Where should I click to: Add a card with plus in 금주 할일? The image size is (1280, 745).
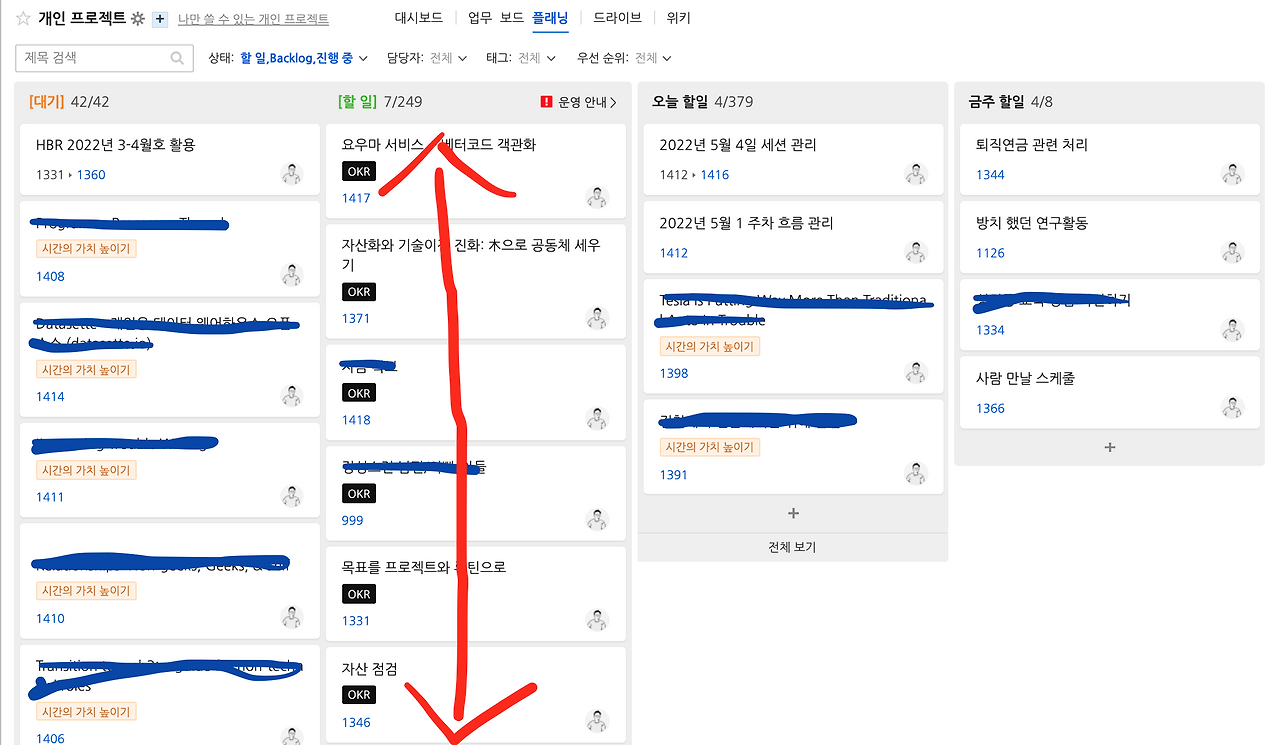pos(1109,447)
